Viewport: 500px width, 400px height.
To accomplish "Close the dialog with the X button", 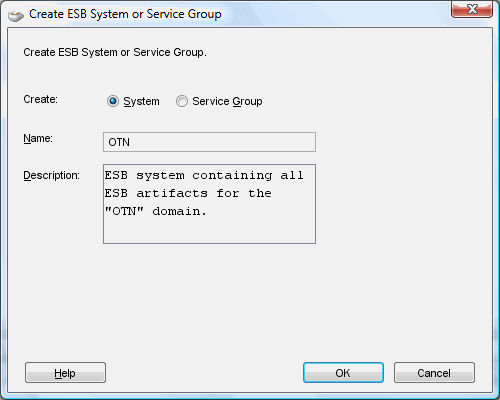I will (472, 8).
